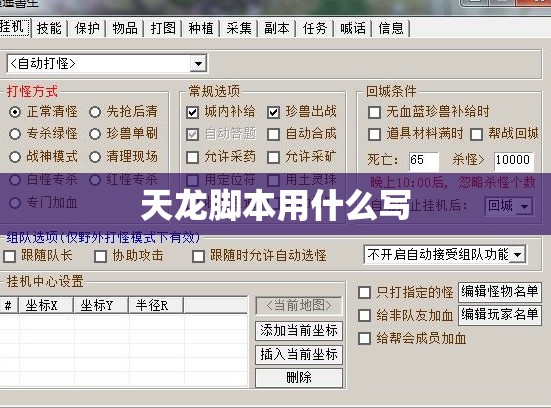551x408 pixels.
Task: Check 只打指定的怪 option
Action: [x=364, y=292]
